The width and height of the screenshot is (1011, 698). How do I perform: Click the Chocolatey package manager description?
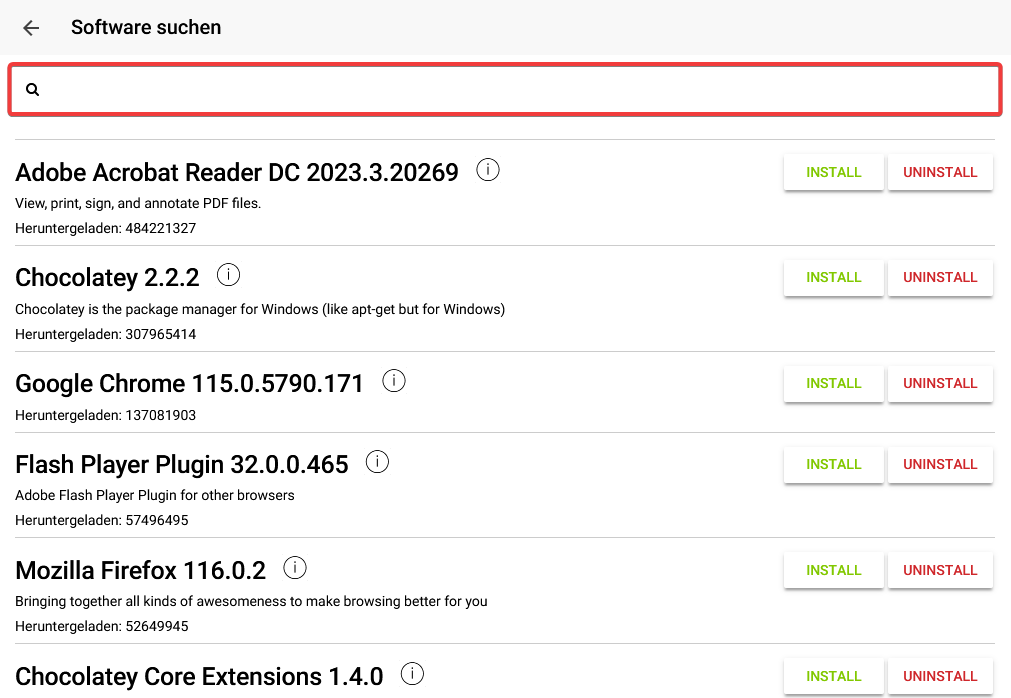260,309
